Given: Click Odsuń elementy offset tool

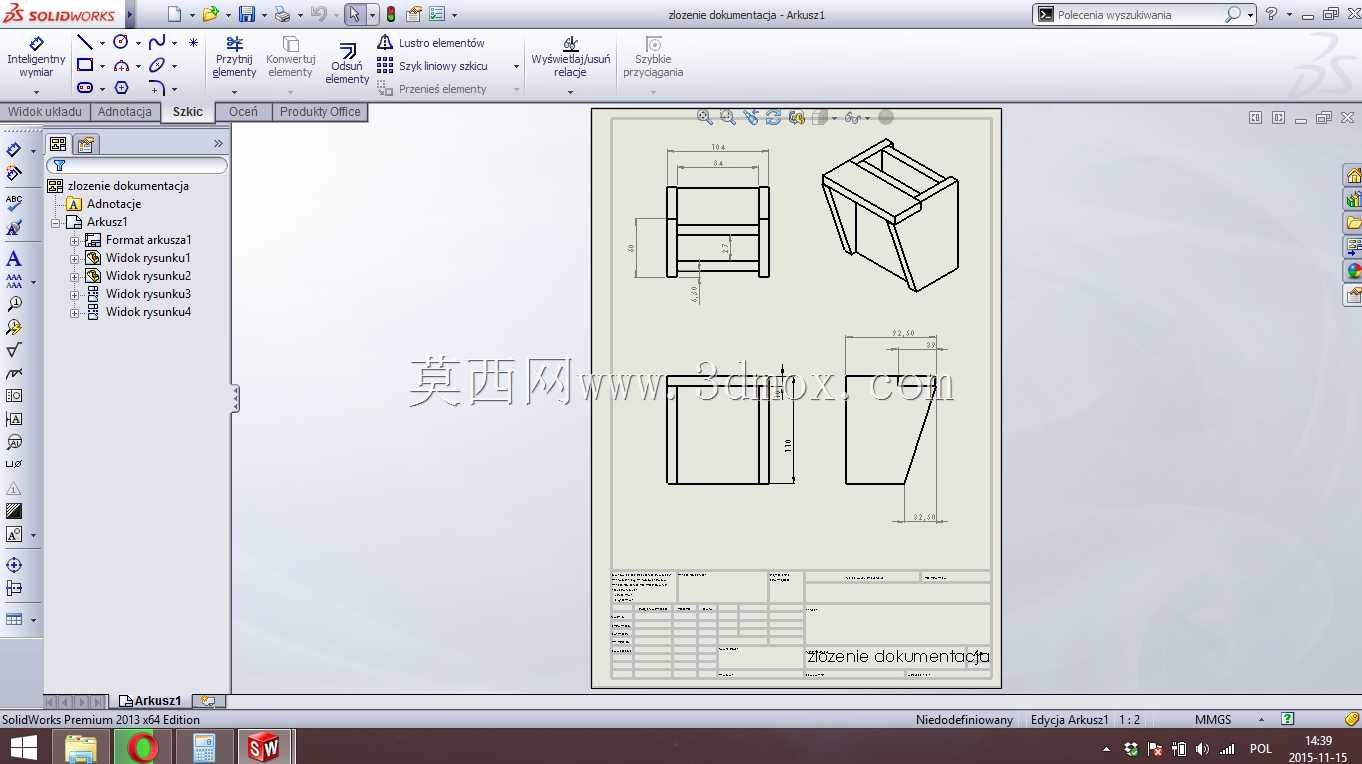Looking at the screenshot, I should pyautogui.click(x=347, y=63).
